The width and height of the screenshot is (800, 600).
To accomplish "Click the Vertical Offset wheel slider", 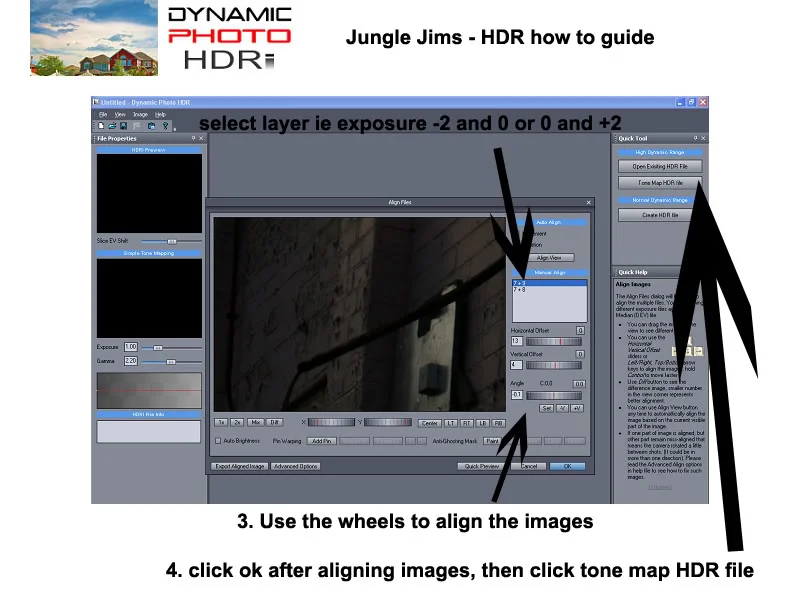I will [x=554, y=365].
